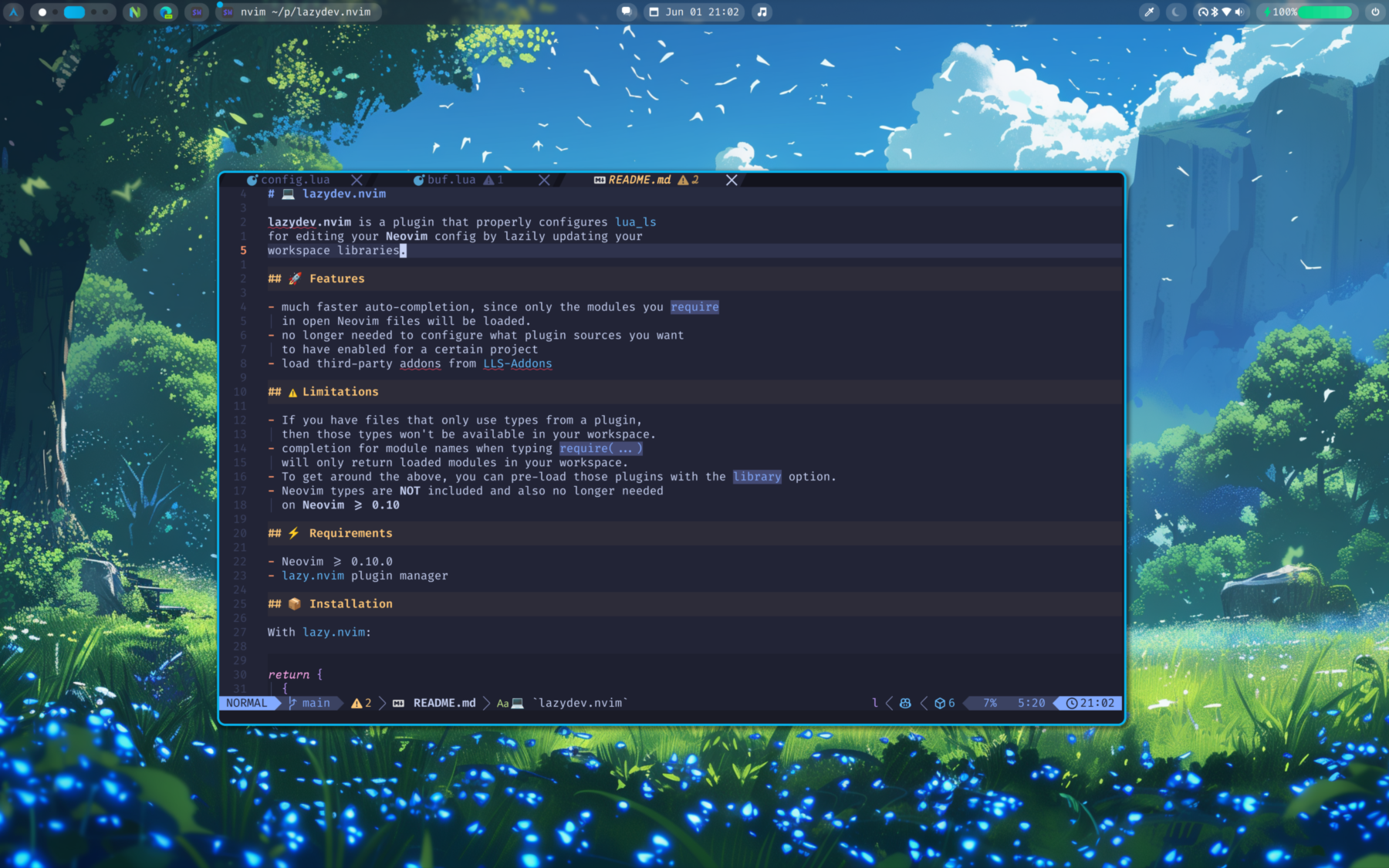This screenshot has width=1389, height=868.
Task: Open the power menu from the top bar
Action: coord(1374,12)
